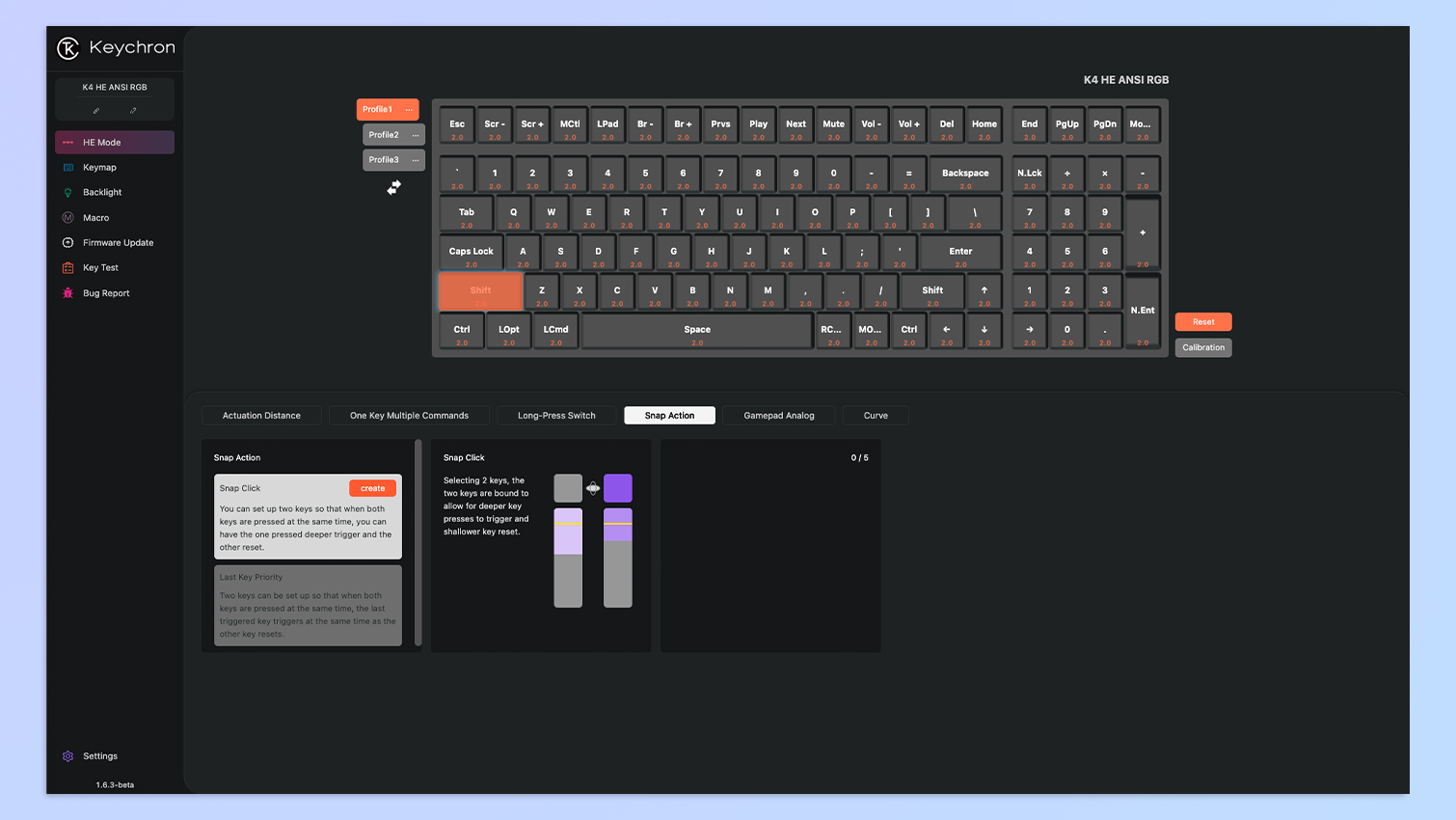The image size is (1456, 820).
Task: Select the purple key swatch in Snap Click
Action: (x=617, y=488)
